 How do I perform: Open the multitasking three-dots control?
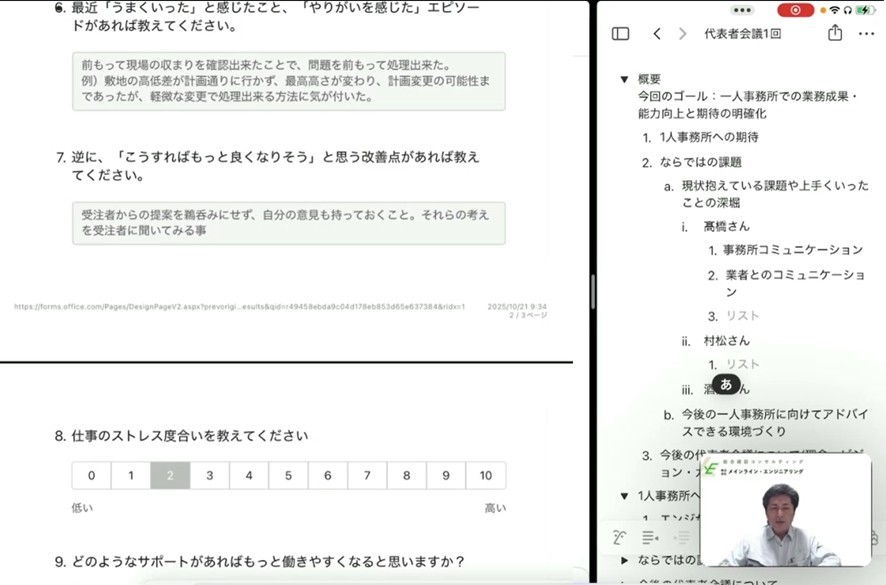[x=741, y=9]
